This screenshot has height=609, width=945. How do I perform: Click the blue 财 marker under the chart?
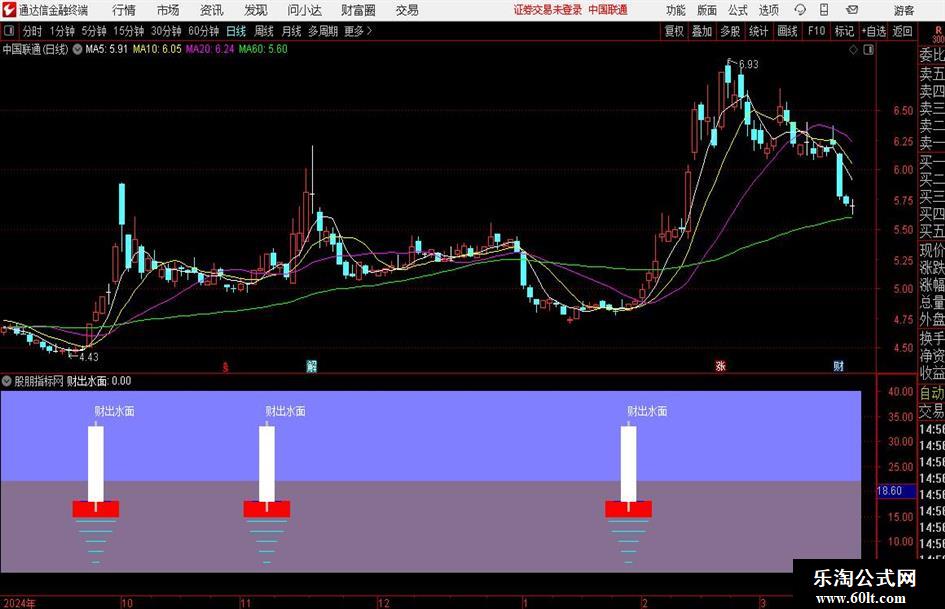(838, 366)
